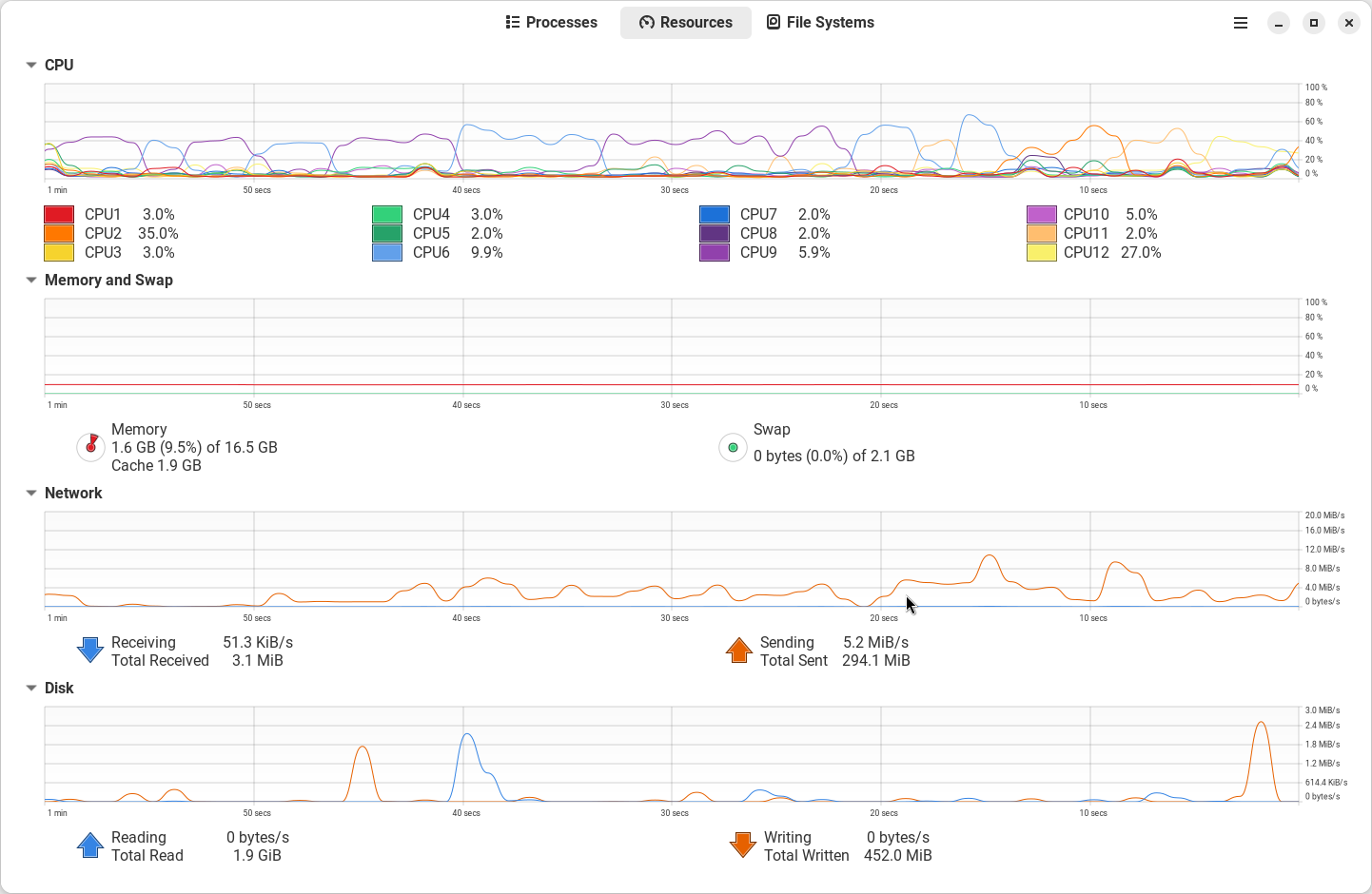The width and height of the screenshot is (1372, 894).
Task: Click the orange Sending arrow icon
Action: coord(739,651)
